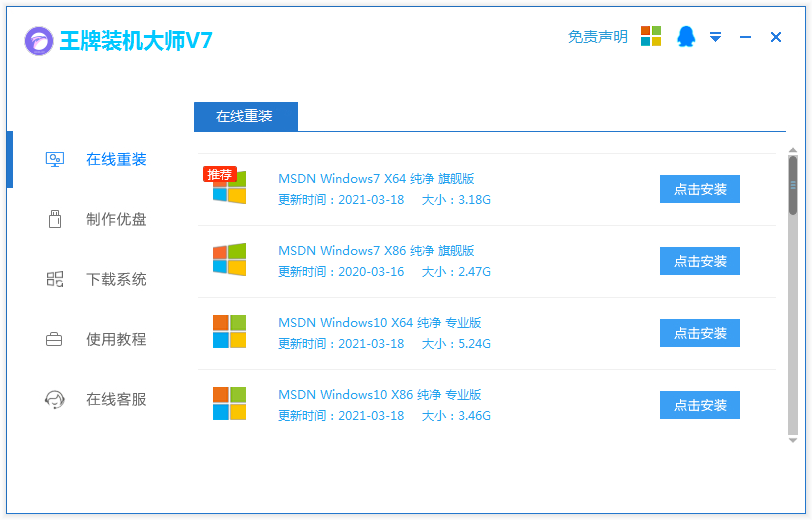Click the Windows10 X86 system logo

click(x=229, y=403)
